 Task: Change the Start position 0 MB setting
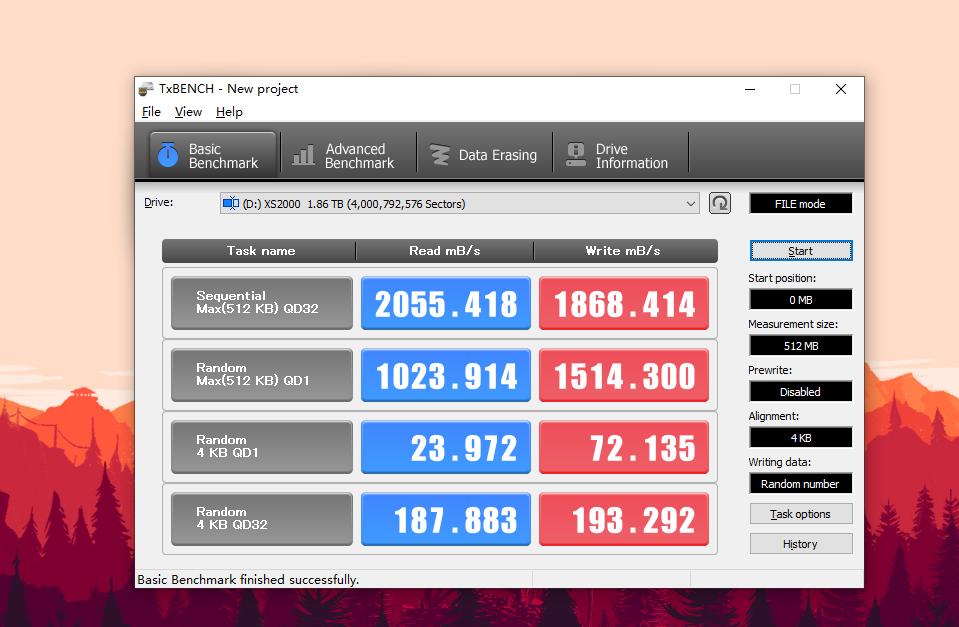801,300
